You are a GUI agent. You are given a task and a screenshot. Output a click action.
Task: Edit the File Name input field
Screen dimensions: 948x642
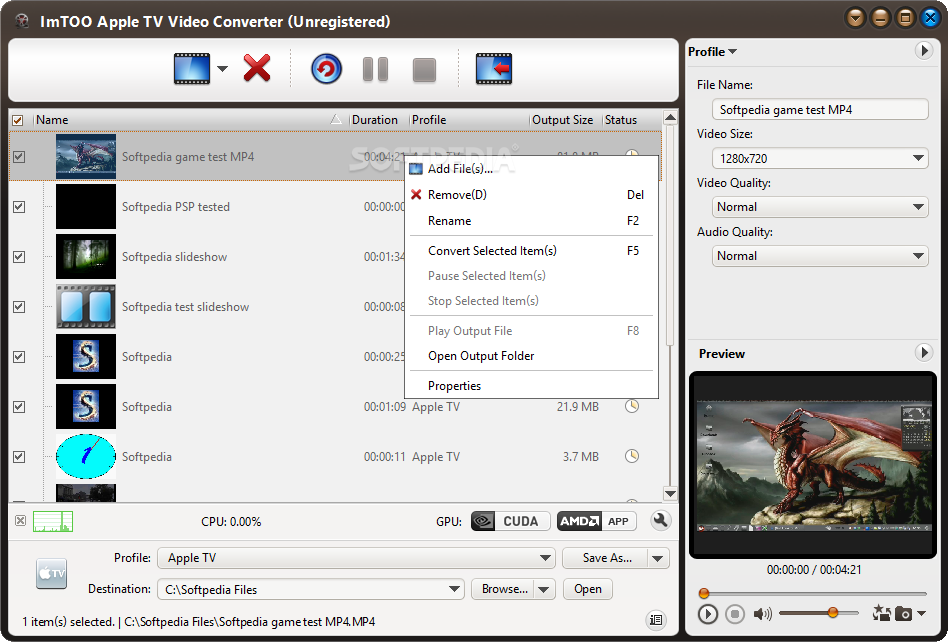click(x=820, y=109)
